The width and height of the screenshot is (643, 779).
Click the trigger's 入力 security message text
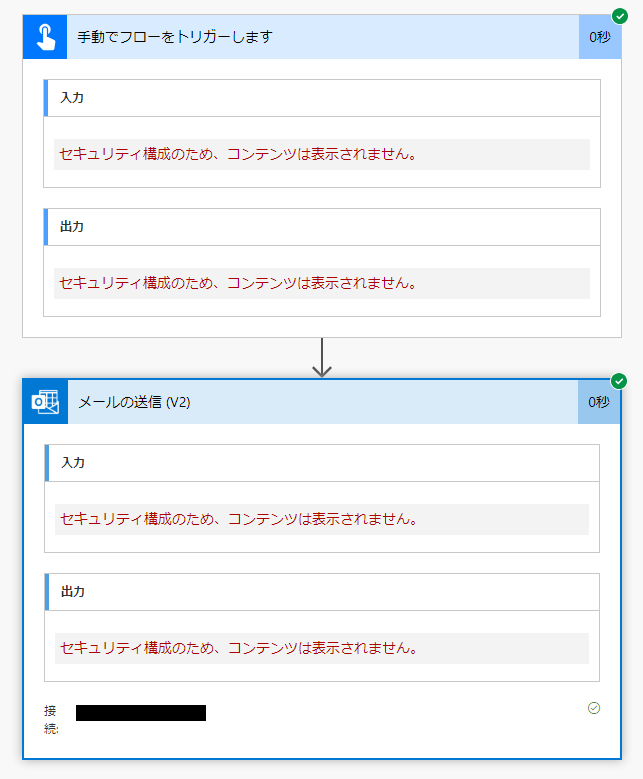(x=237, y=154)
